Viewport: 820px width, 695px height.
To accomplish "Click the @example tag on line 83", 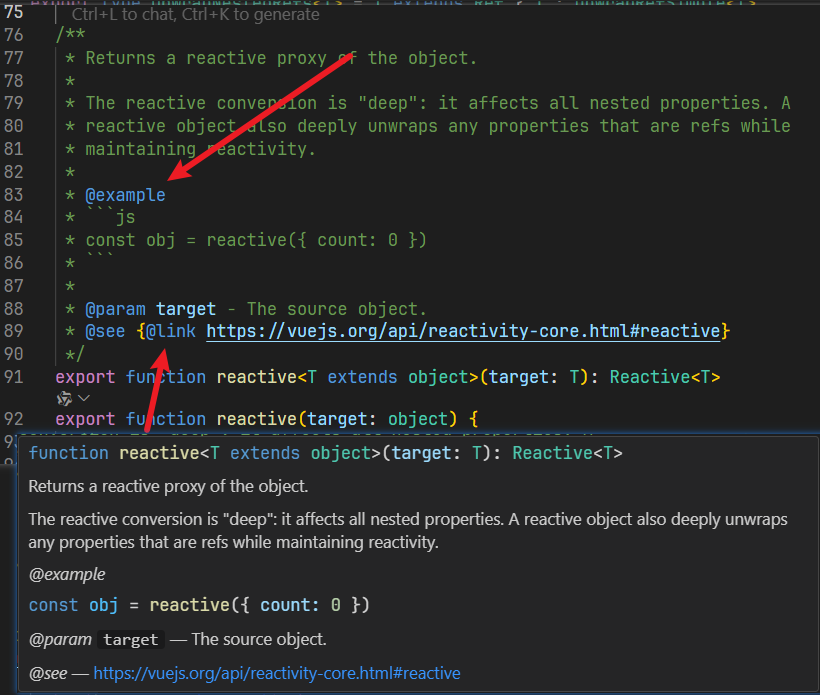I will [126, 195].
